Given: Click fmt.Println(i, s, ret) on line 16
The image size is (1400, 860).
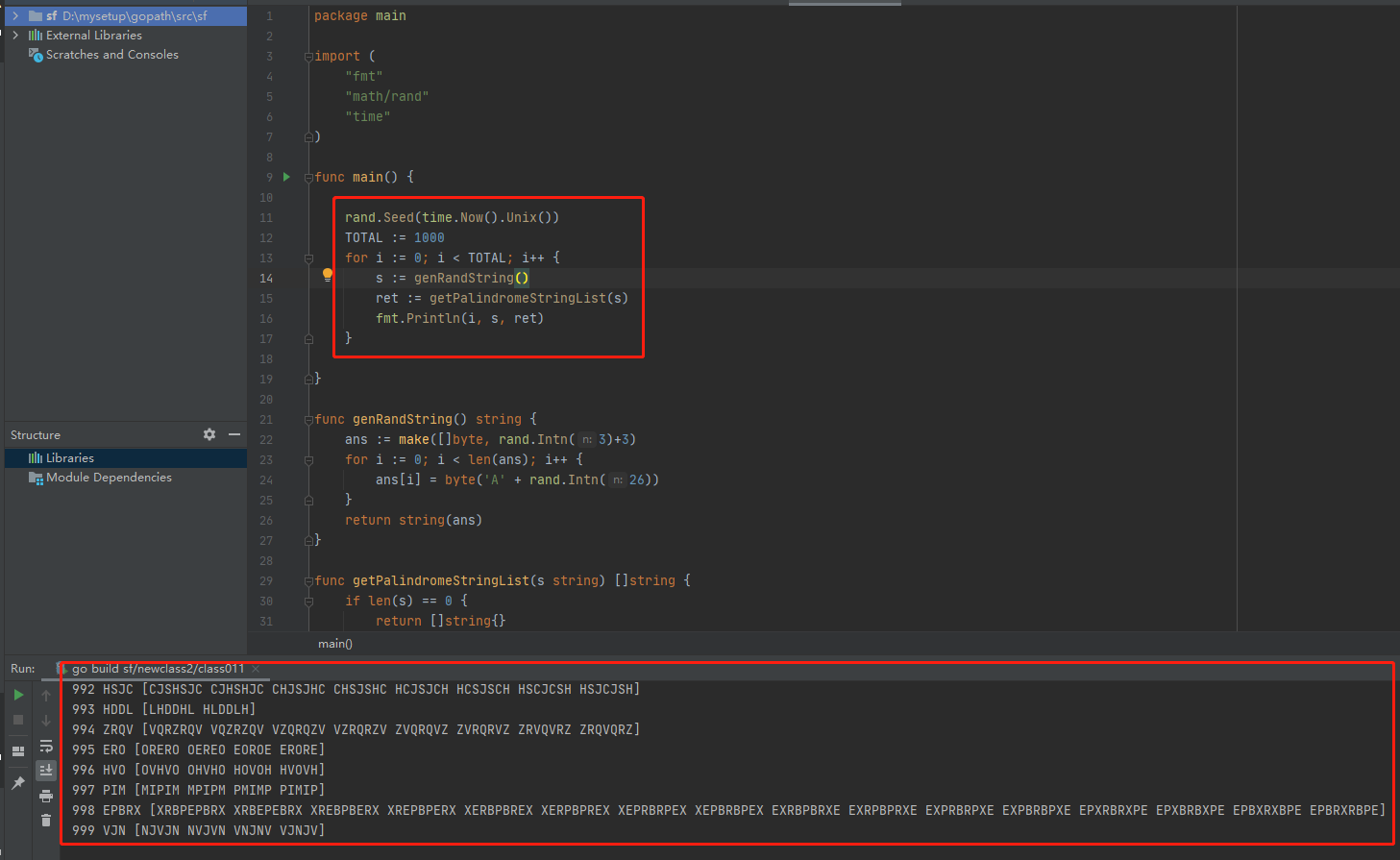Looking at the screenshot, I should pos(460,319).
